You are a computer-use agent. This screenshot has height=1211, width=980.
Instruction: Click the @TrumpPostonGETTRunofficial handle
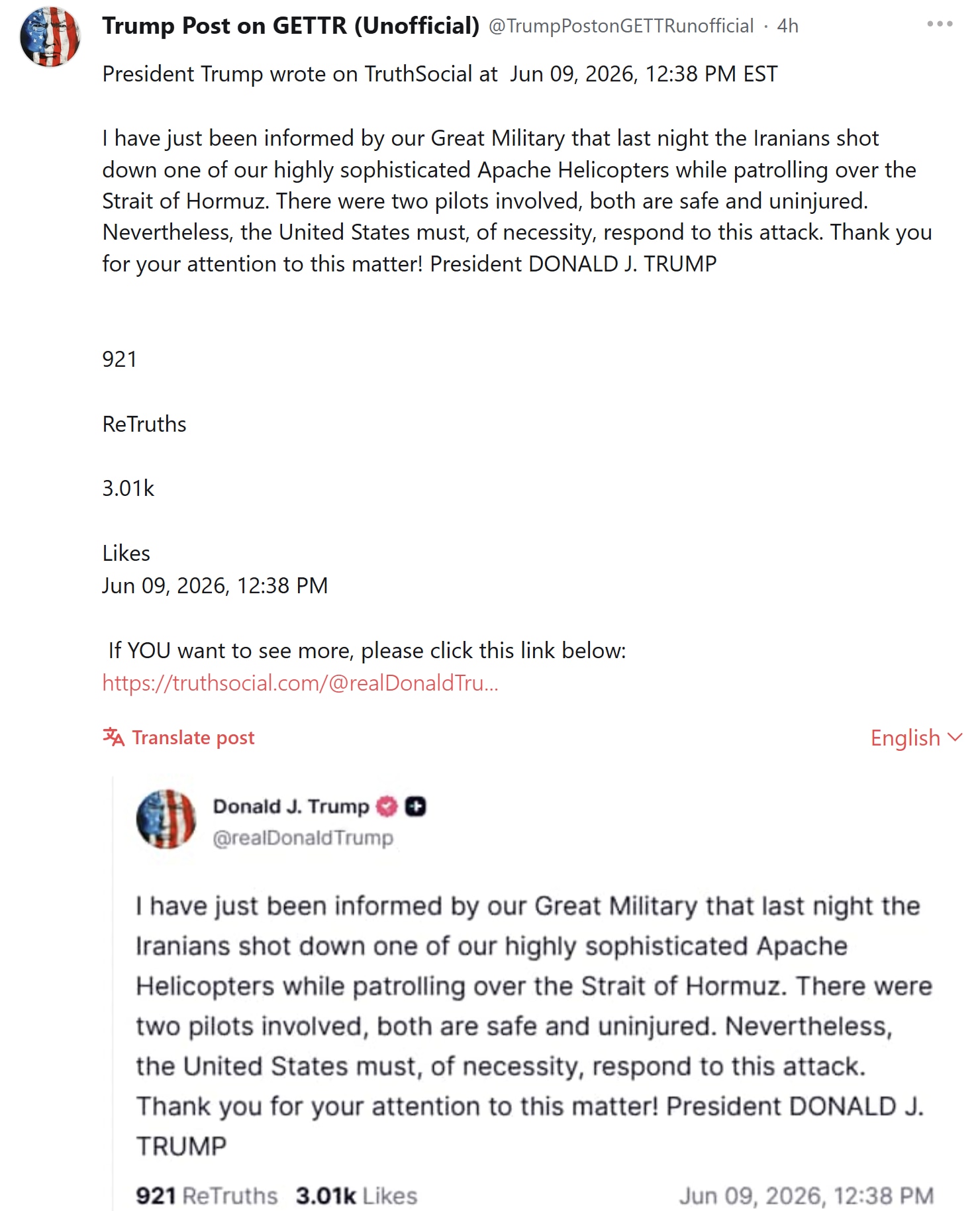tap(621, 26)
